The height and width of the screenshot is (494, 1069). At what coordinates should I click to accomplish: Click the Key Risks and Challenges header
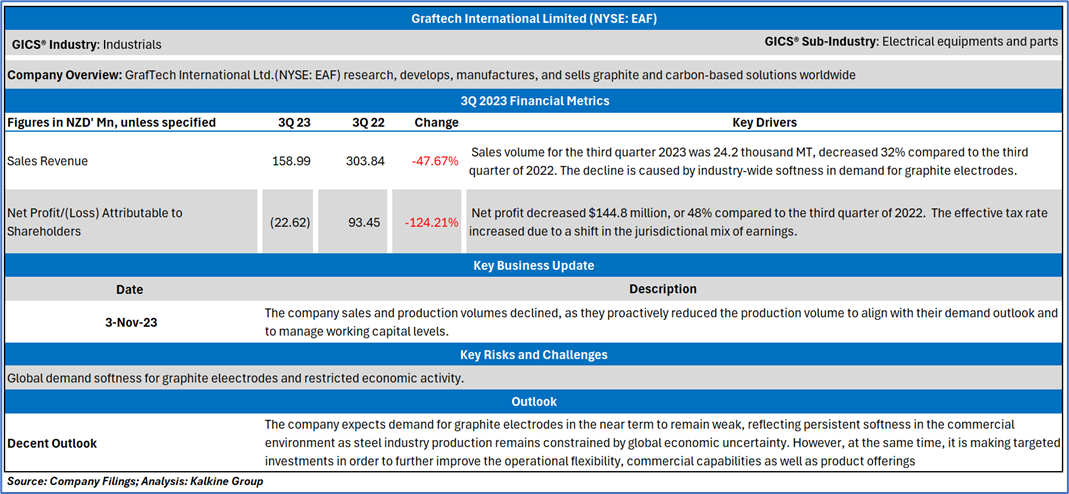coord(534,354)
